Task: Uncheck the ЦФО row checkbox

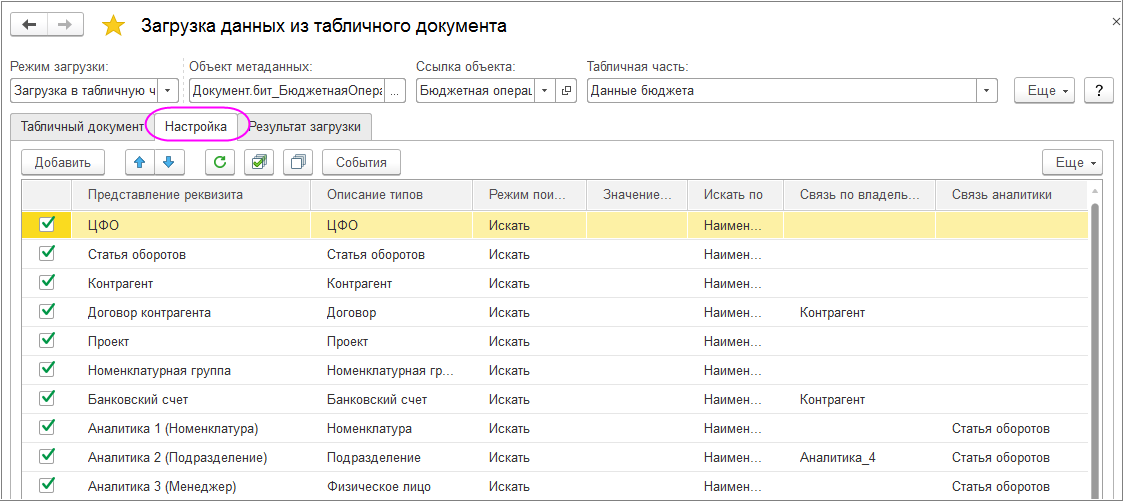Action: point(47,225)
